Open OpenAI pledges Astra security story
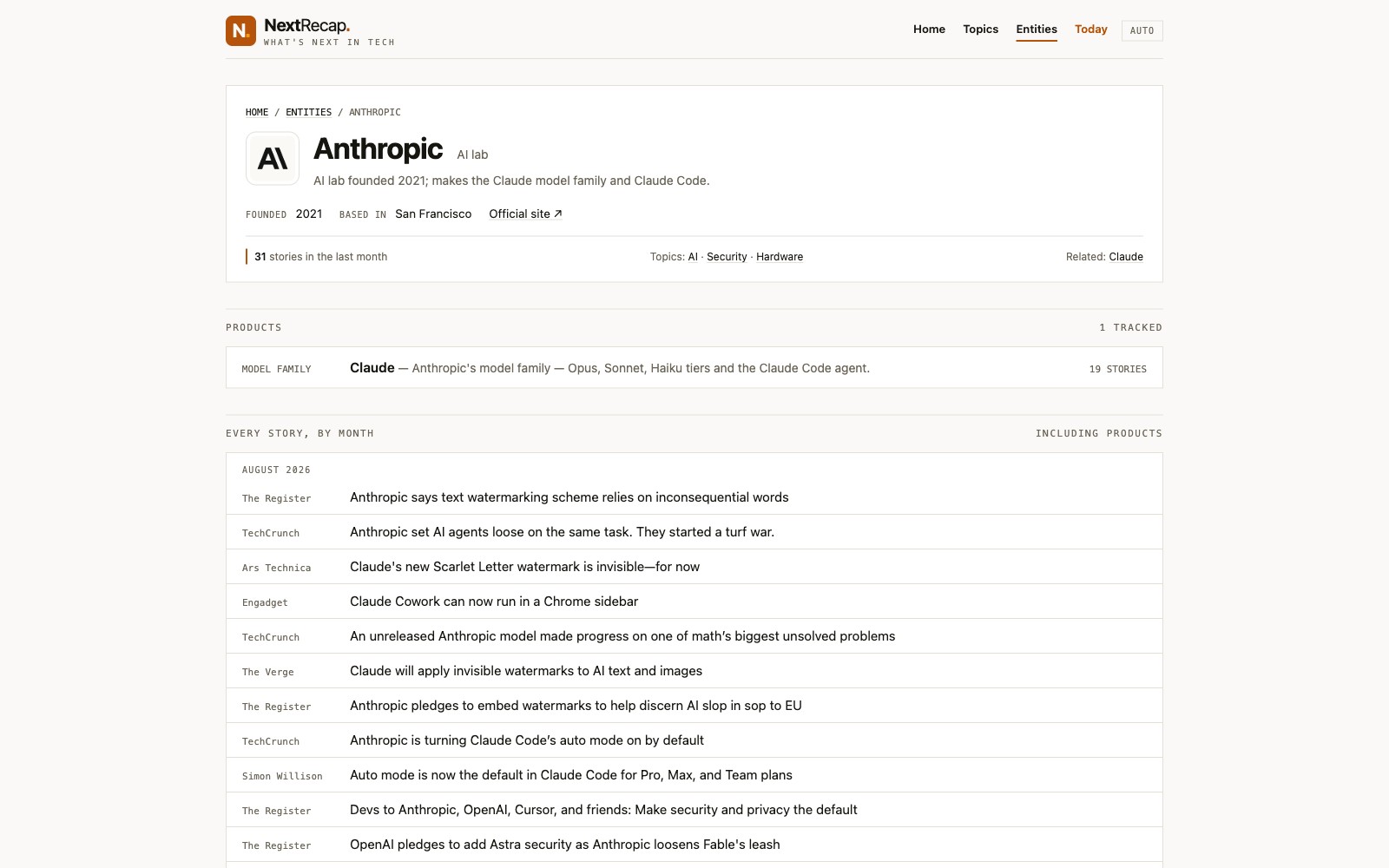1389x868 pixels. (x=565, y=845)
